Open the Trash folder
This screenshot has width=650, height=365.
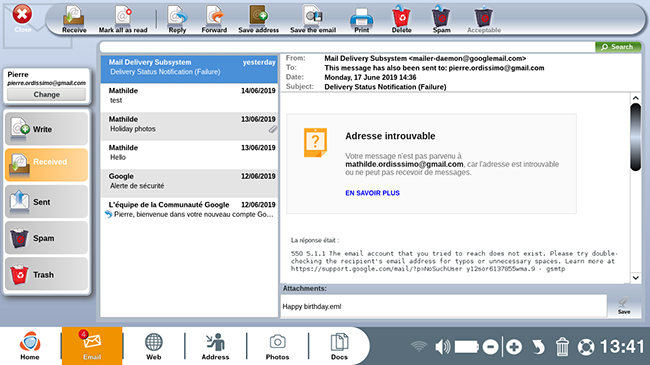[x=46, y=274]
